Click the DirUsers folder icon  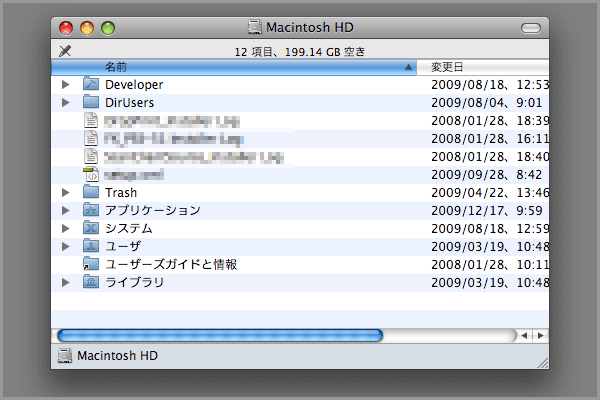91,102
